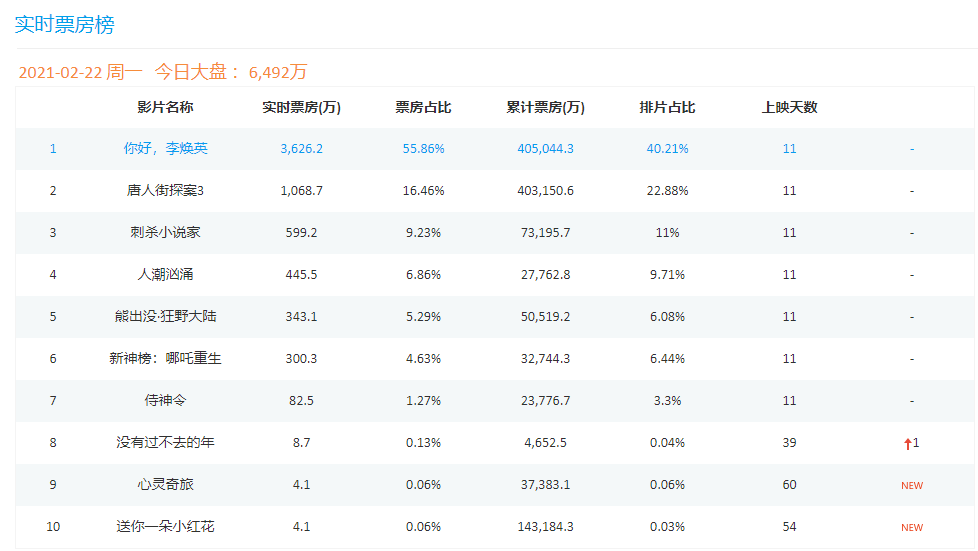
Task: Click the 实时票房榜 heading
Action: click(x=64, y=25)
